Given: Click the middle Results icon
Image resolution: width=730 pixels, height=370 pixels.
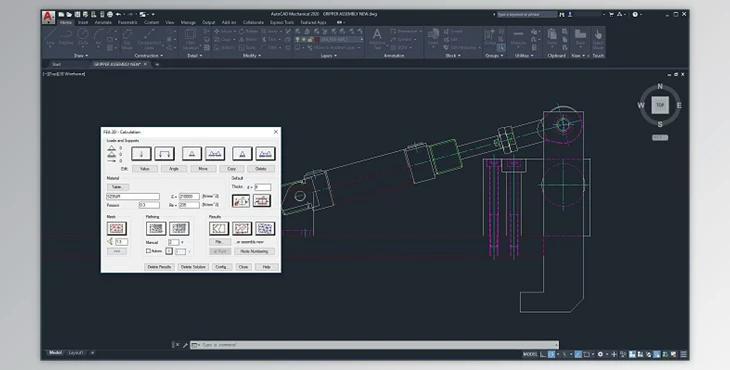Looking at the screenshot, I should click(x=242, y=229).
